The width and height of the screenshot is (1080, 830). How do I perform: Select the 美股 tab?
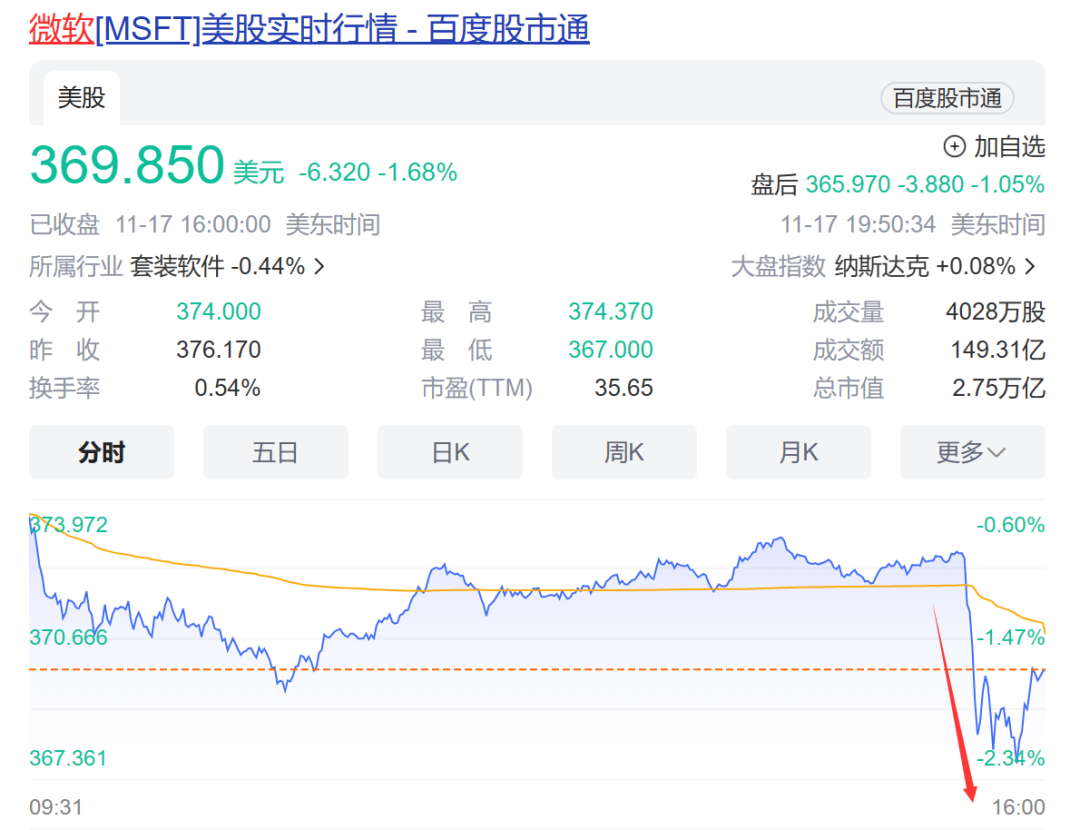click(81, 98)
